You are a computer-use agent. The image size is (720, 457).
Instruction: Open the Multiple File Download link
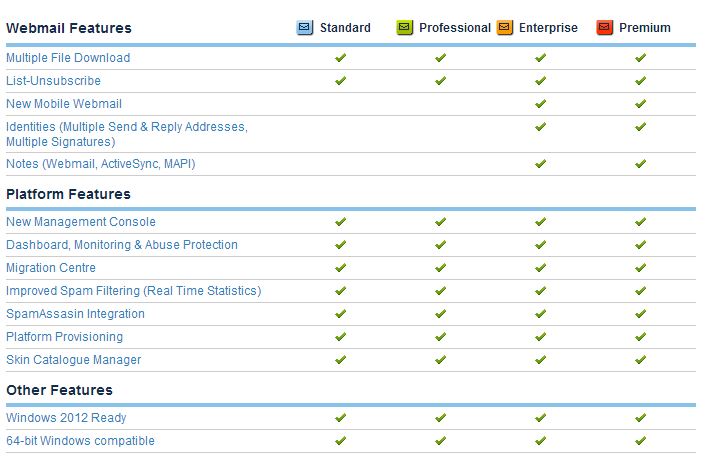point(68,58)
